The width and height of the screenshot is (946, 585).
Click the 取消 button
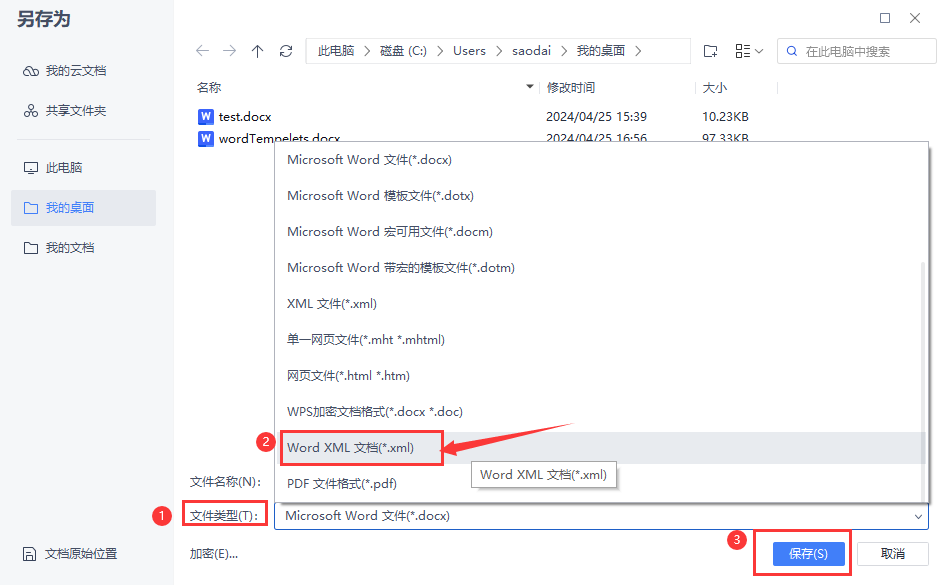[x=892, y=554]
